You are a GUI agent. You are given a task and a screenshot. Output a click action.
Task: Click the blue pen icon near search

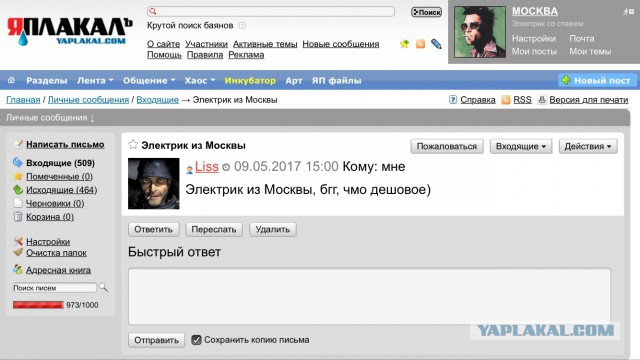(436, 44)
